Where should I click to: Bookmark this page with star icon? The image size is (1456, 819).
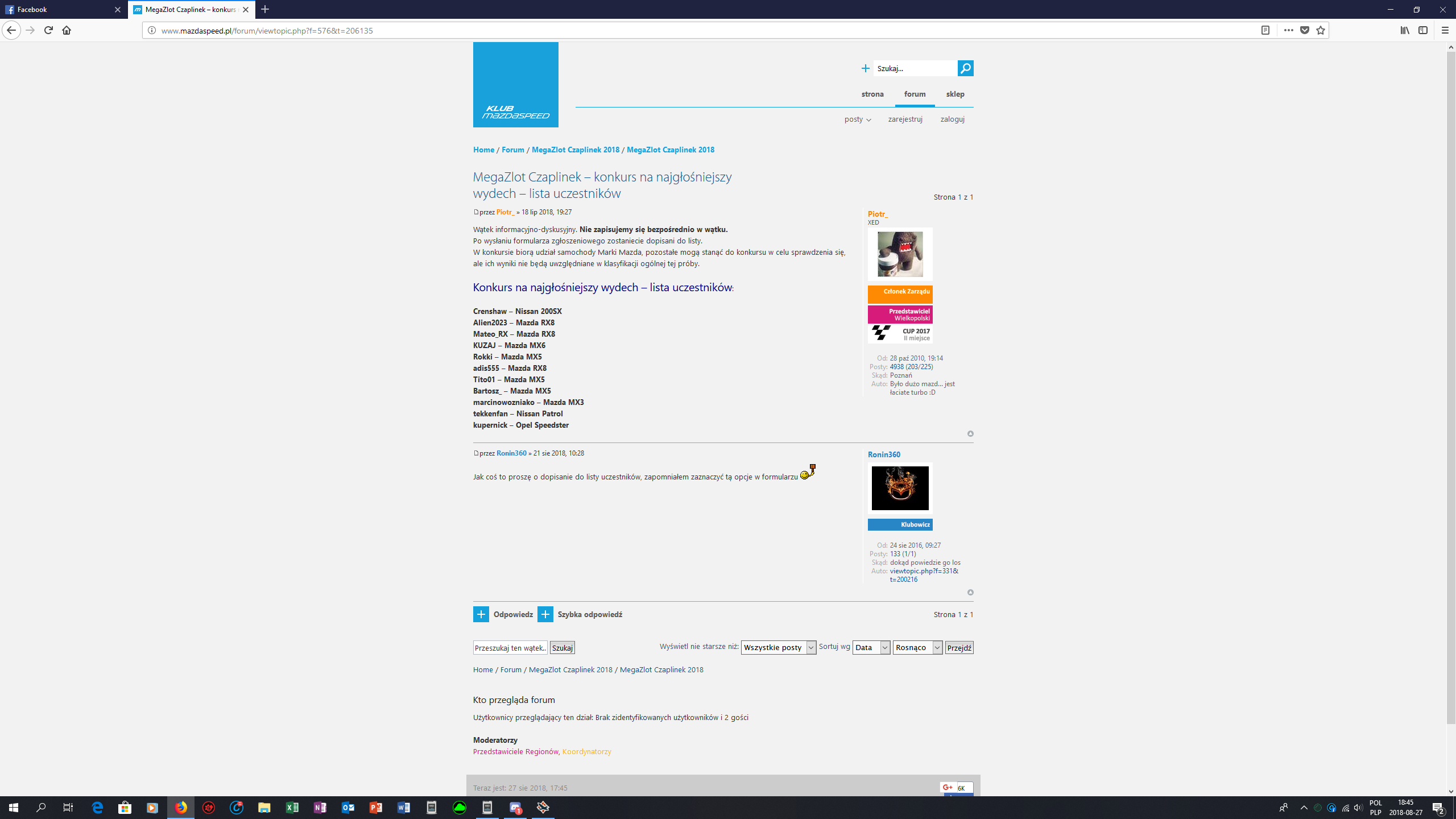click(x=1321, y=30)
